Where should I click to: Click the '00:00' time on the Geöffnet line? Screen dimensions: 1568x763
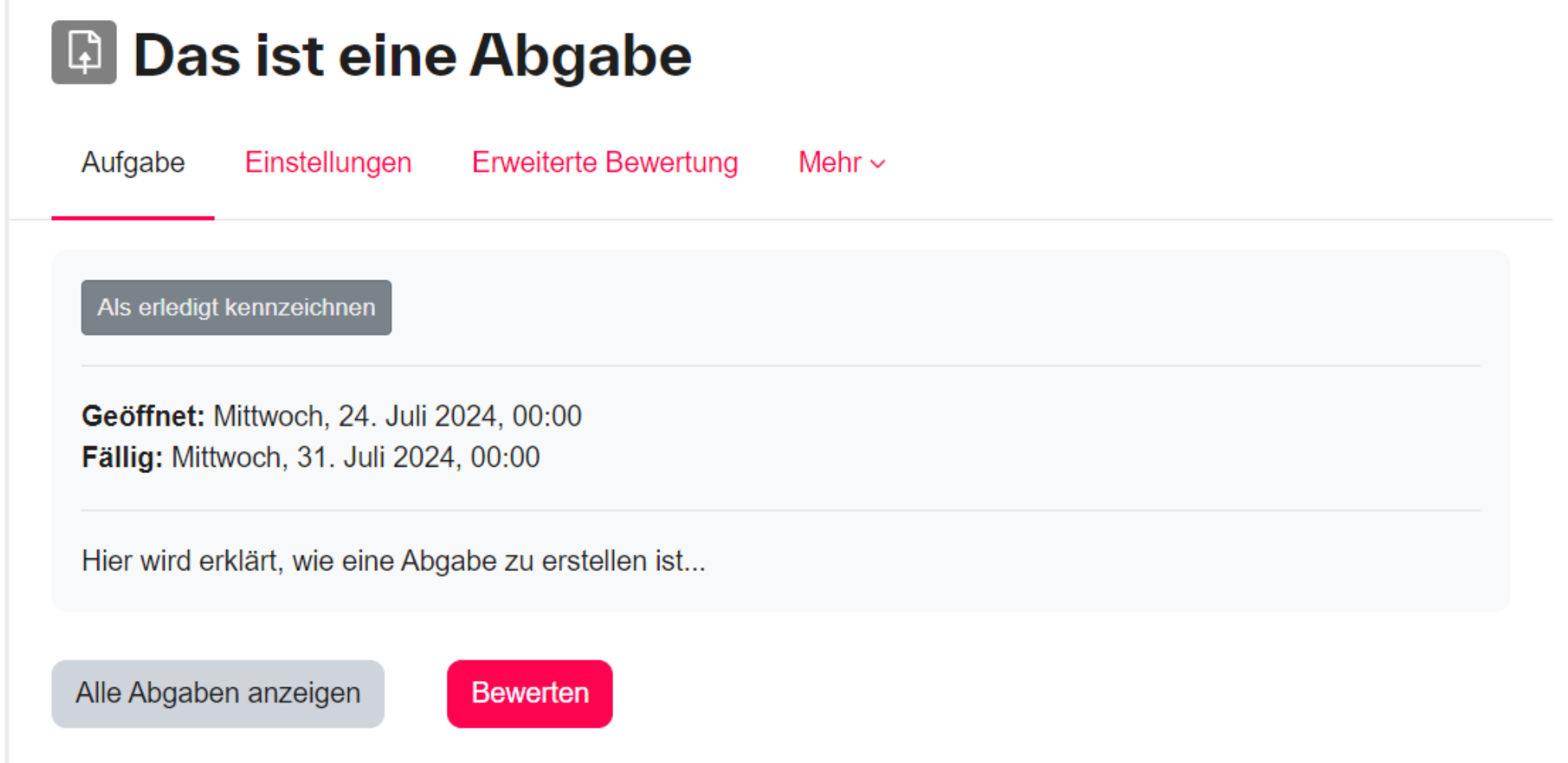point(546,416)
